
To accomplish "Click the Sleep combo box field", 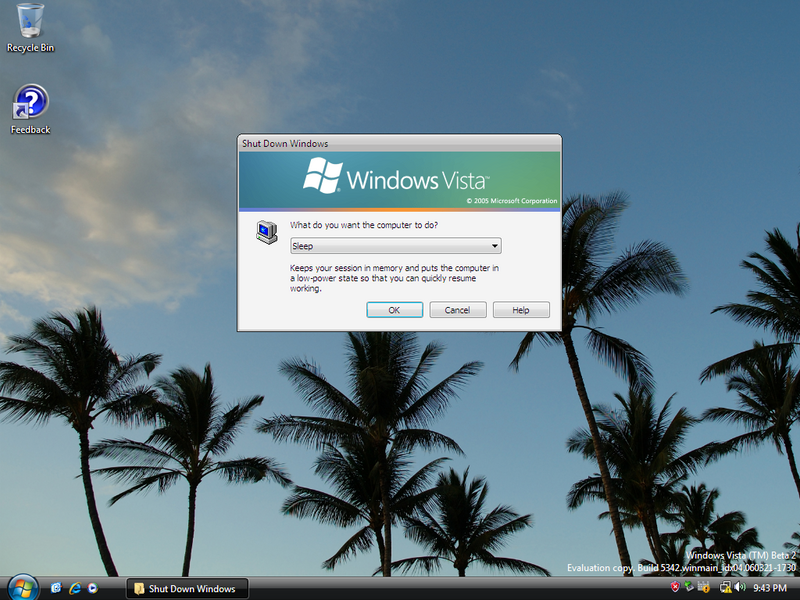I will coord(395,246).
